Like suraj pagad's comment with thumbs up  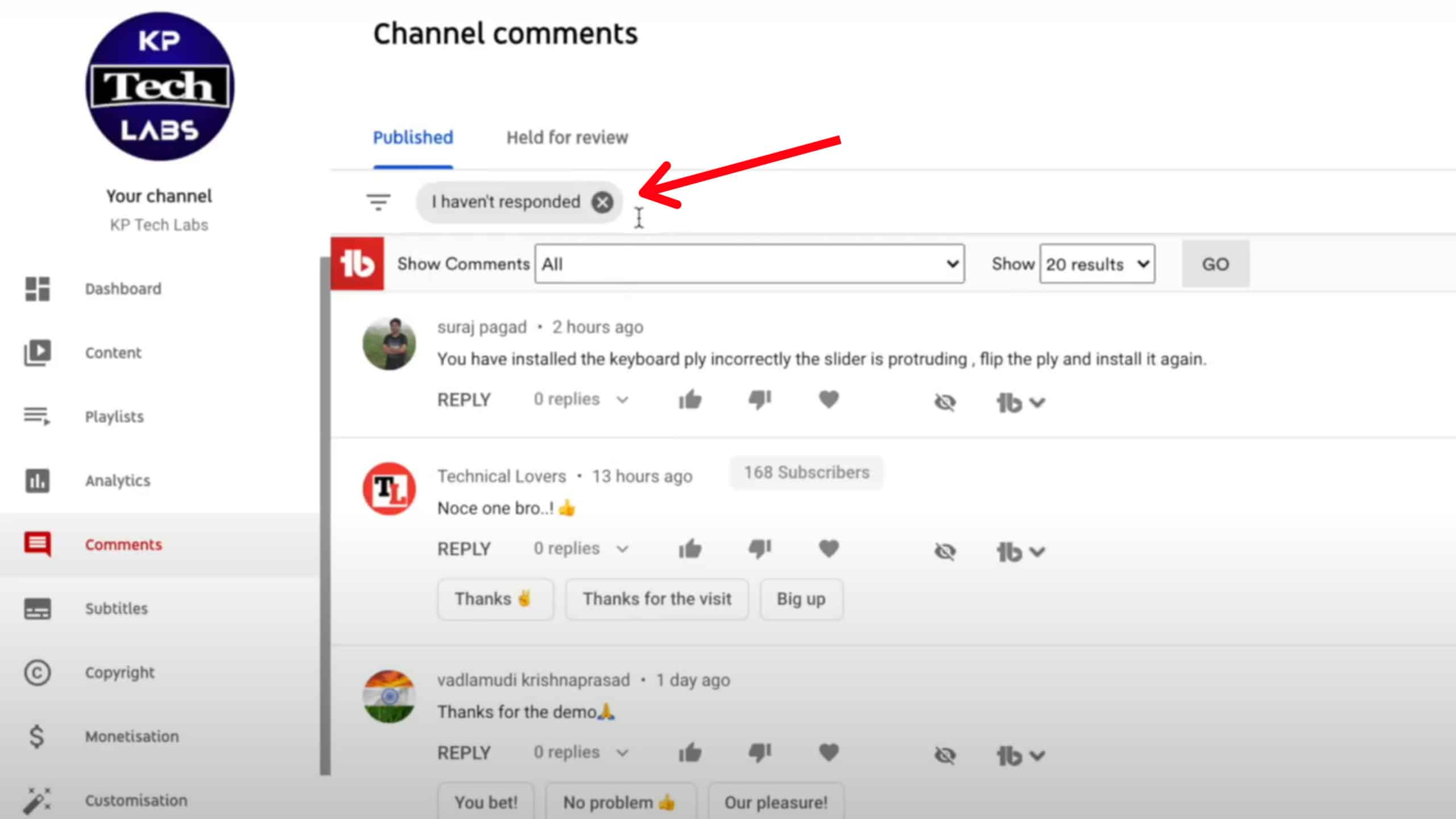click(690, 400)
